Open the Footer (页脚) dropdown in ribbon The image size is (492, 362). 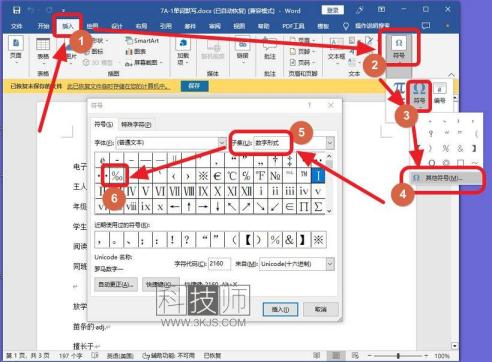pos(303,51)
